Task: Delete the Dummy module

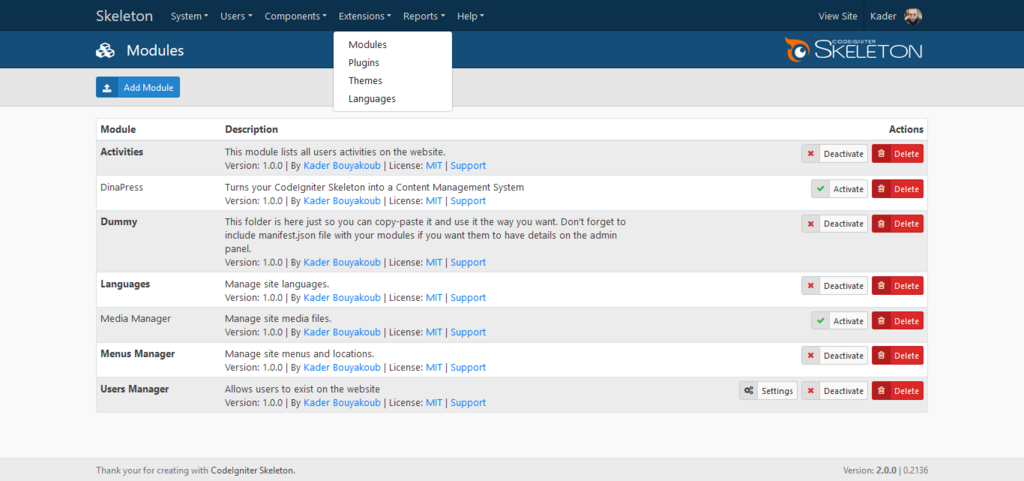Action: pos(897,224)
